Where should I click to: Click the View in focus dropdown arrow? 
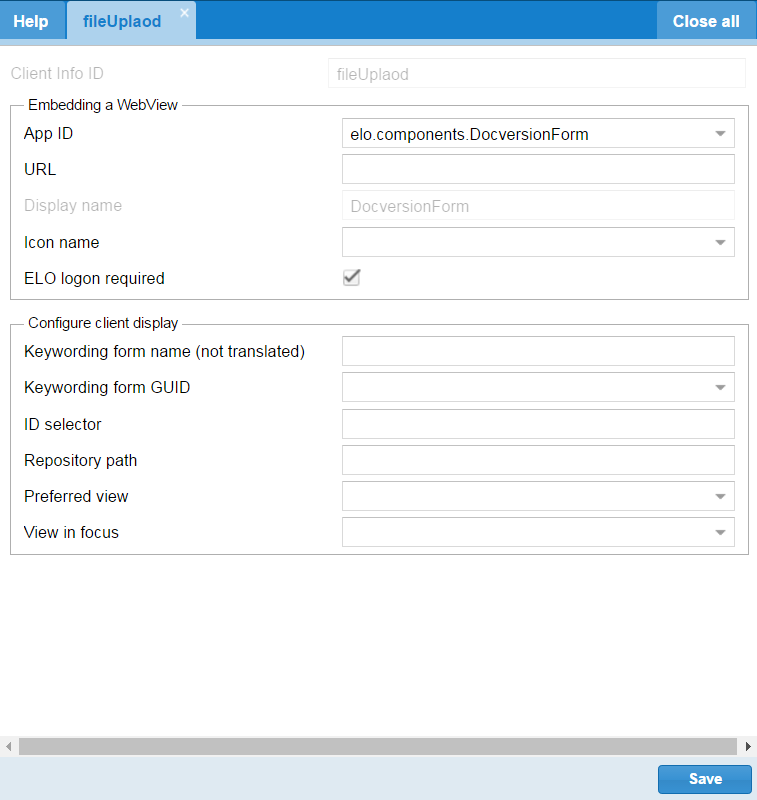pos(719,532)
